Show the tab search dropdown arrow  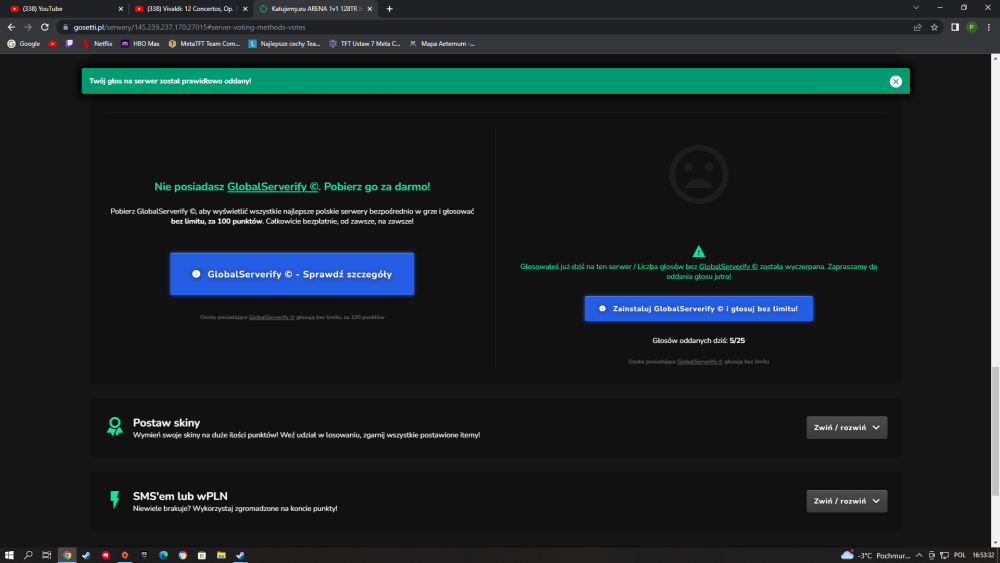pos(916,8)
